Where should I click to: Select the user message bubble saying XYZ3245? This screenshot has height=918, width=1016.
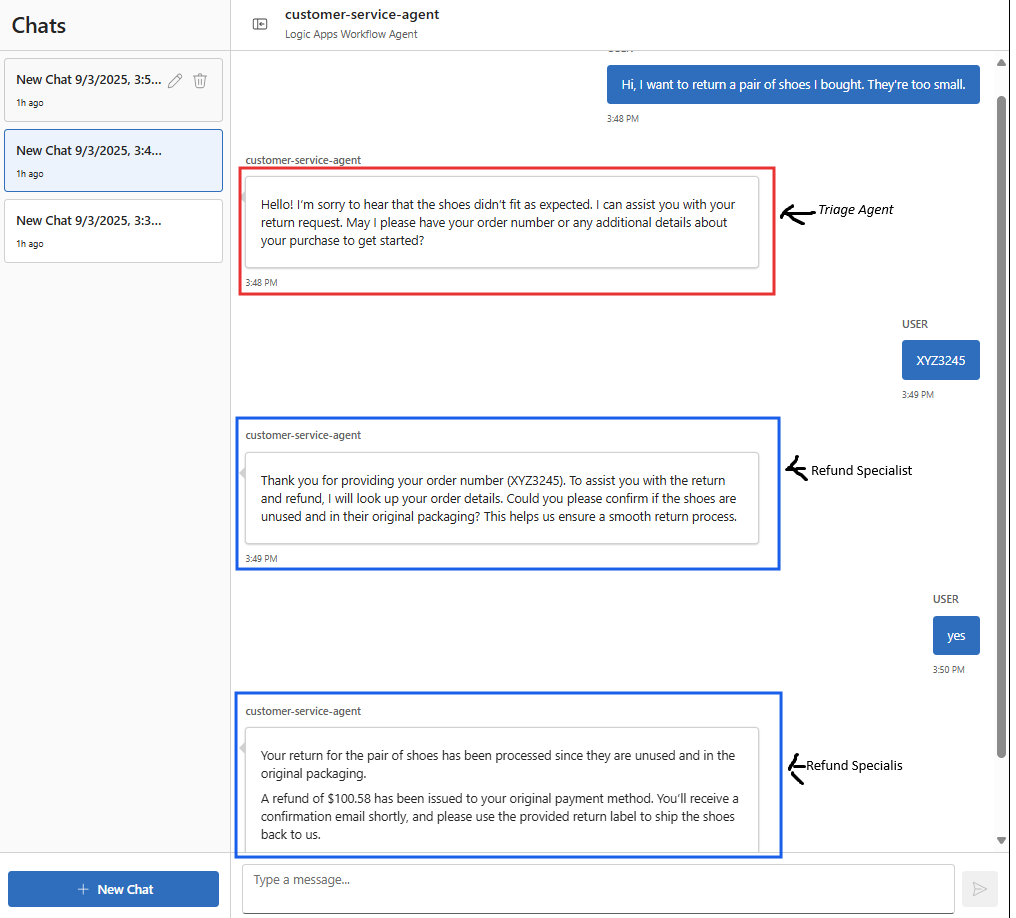click(940, 360)
